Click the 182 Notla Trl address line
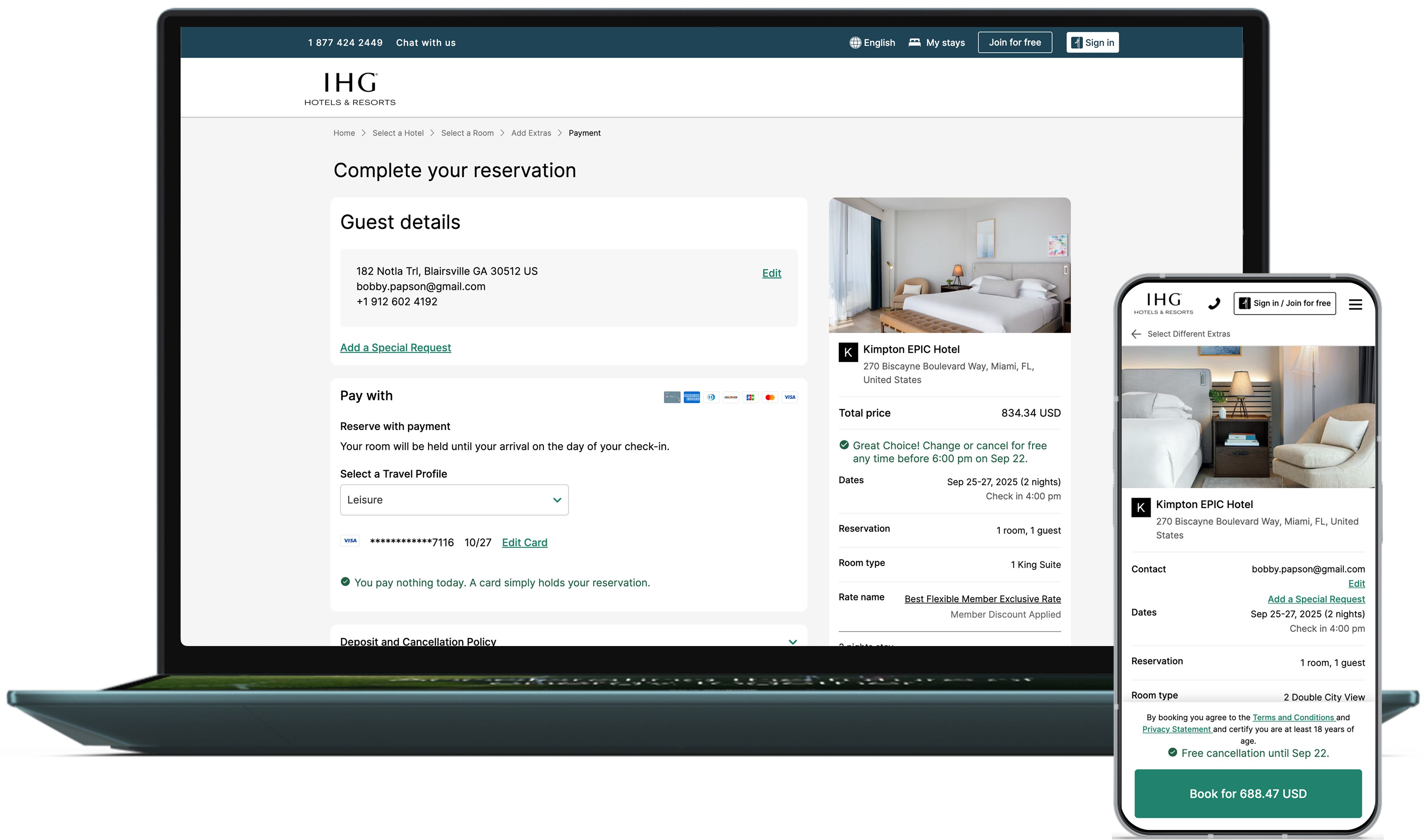Viewport: 1422px width, 840px height. (x=447, y=271)
